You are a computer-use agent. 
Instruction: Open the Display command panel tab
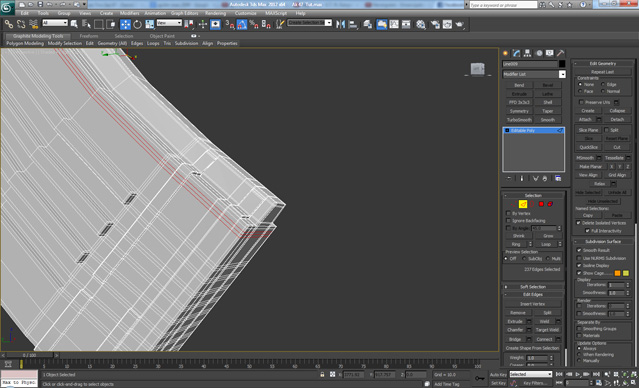coord(550,53)
